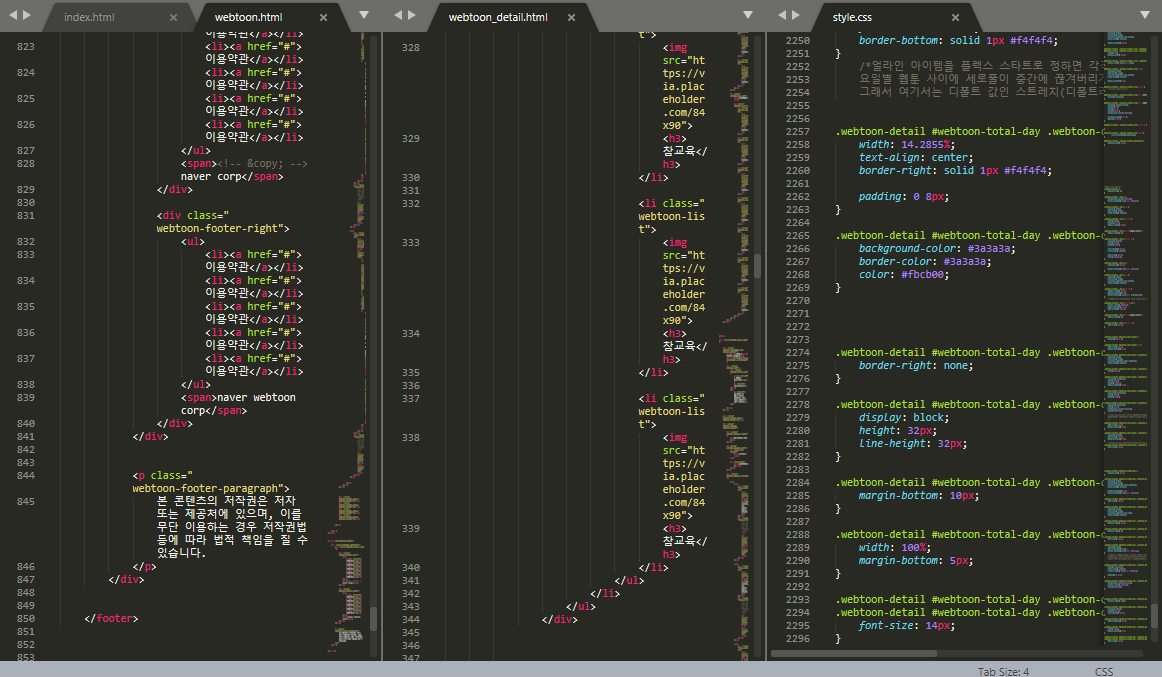Click the closing </footer> tag
1162x677 pixels.
111,618
